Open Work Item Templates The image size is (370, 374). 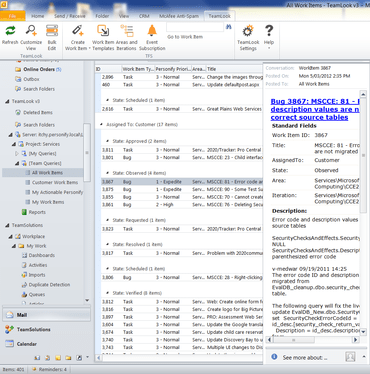(103, 37)
